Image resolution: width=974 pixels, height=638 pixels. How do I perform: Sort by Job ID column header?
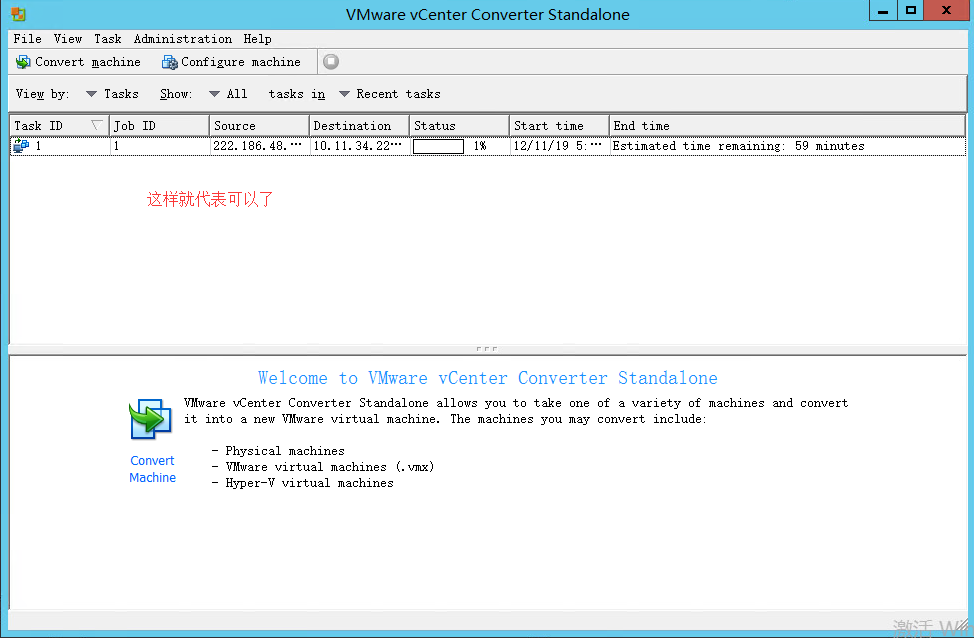160,125
